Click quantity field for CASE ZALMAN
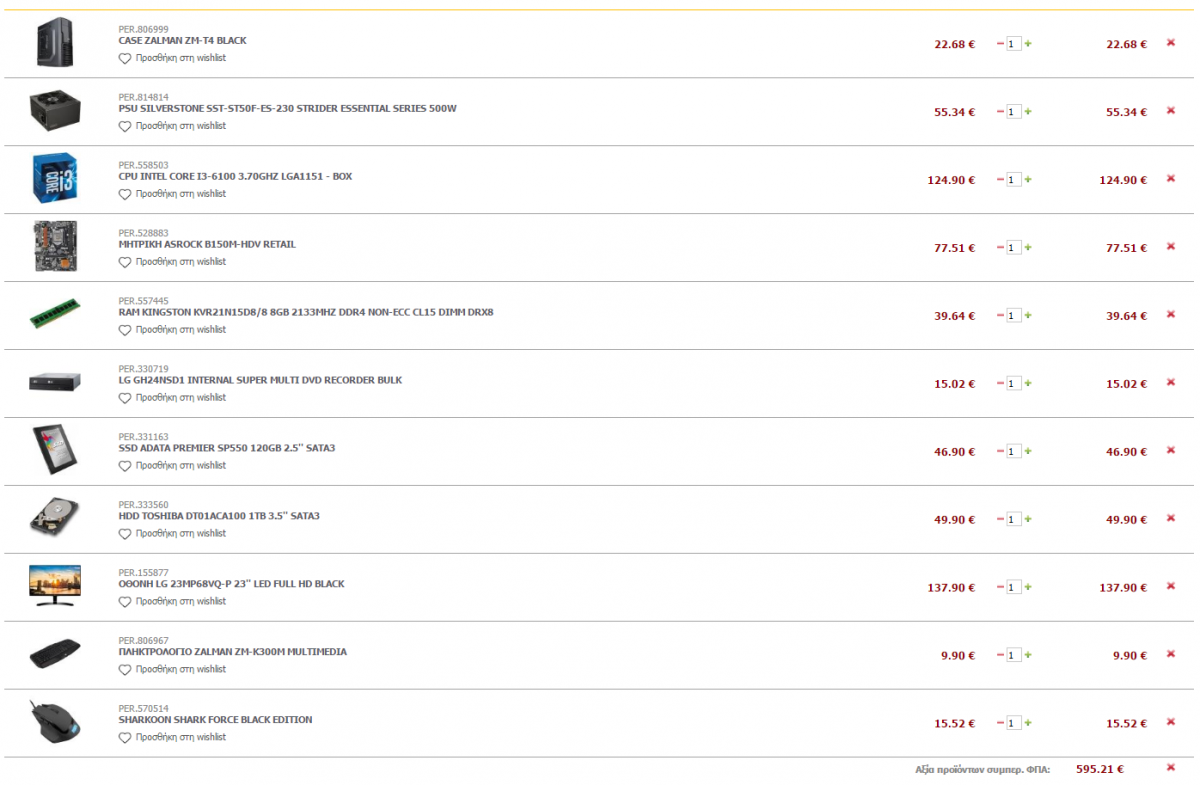Viewport: 1200px width, 785px height. (x=1014, y=44)
